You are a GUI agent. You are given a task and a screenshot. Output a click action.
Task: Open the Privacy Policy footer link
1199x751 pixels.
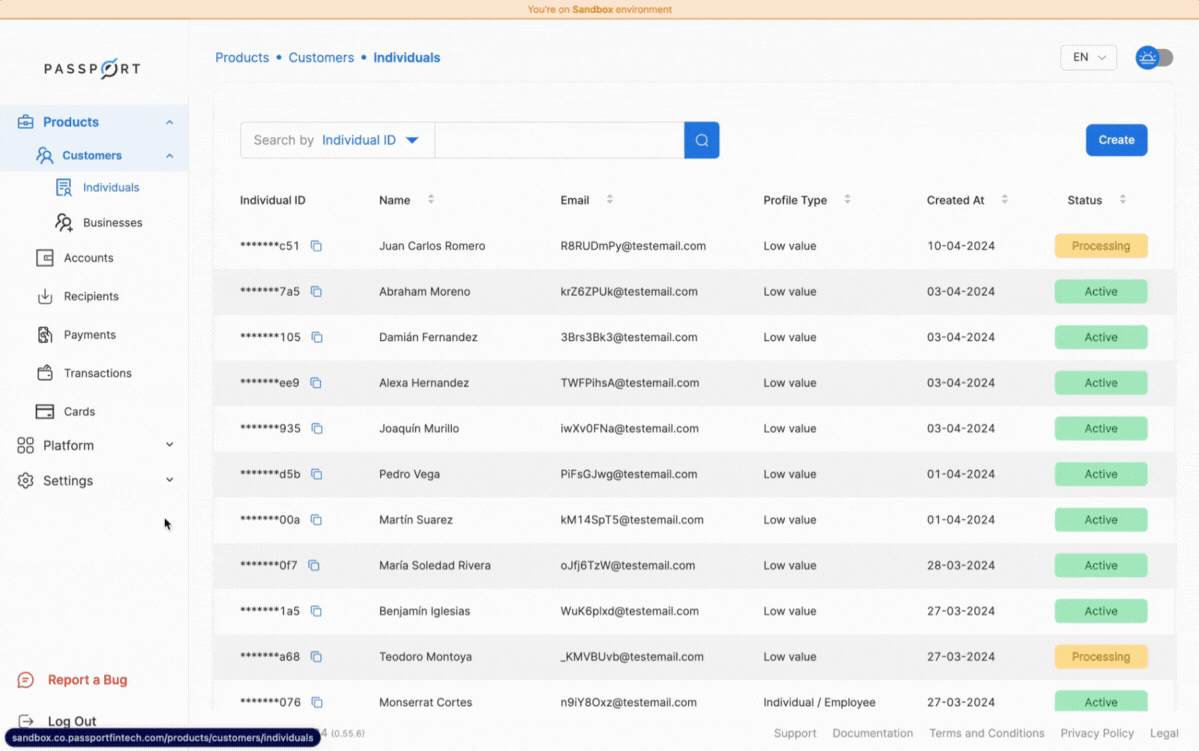point(1097,733)
